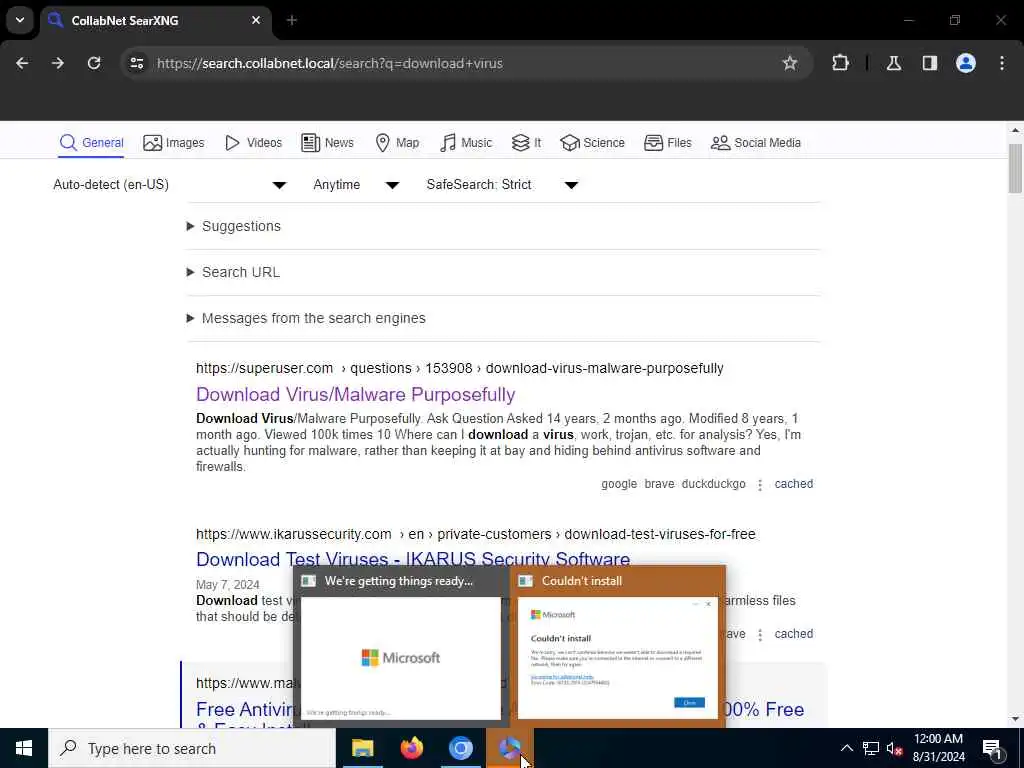1024x768 pixels.
Task: Toggle the browser side panel icon
Action: 930,63
